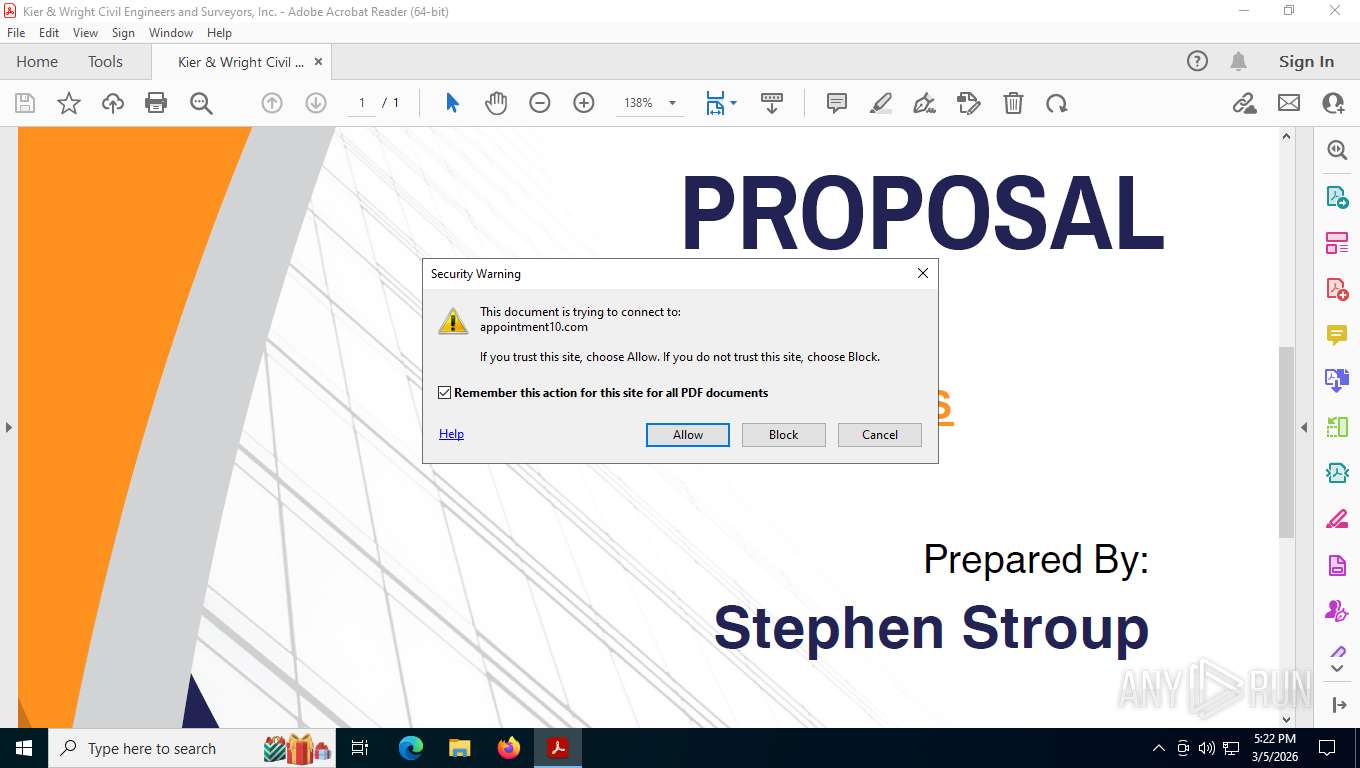
Task: Open the Find text magnifier
Action: [201, 103]
